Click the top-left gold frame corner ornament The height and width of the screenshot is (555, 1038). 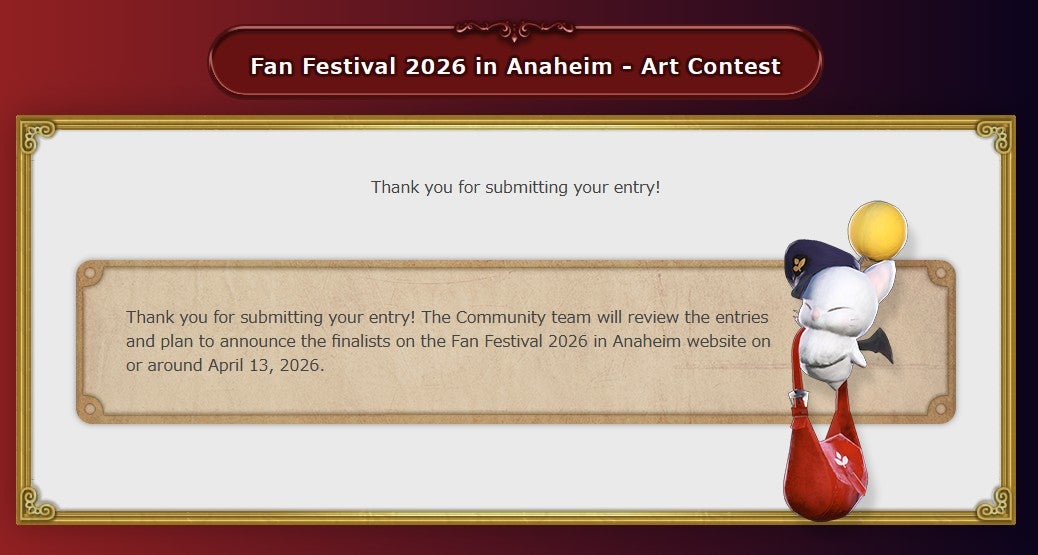pos(36,135)
